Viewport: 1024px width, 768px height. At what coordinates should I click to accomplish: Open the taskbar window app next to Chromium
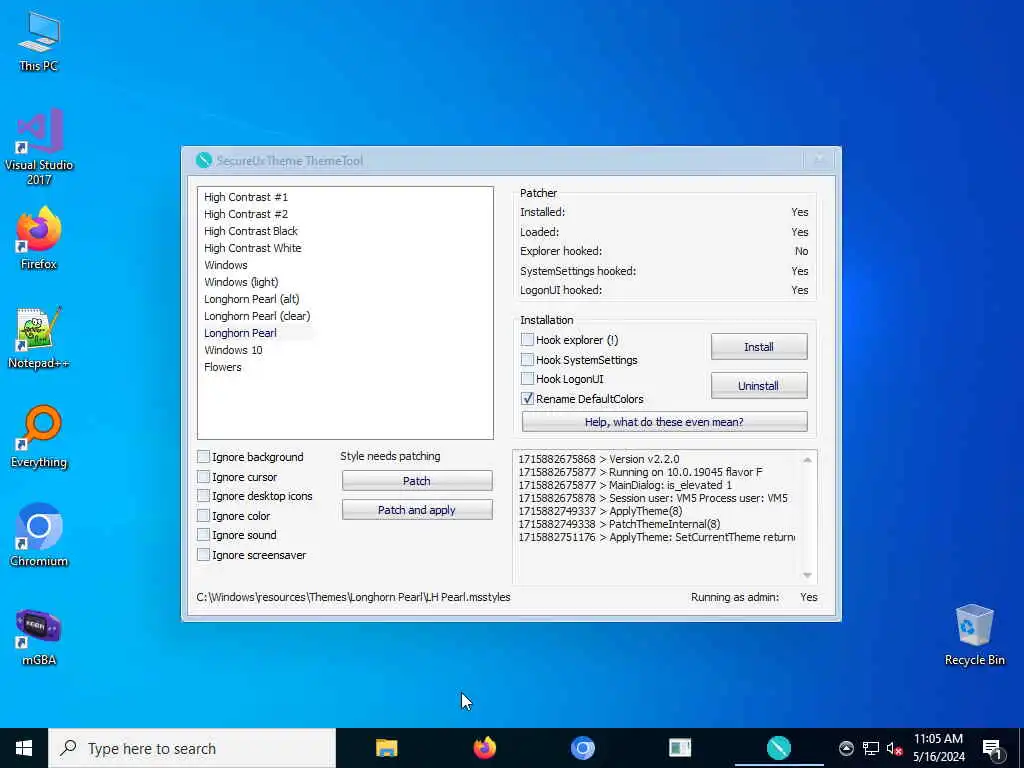click(680, 748)
